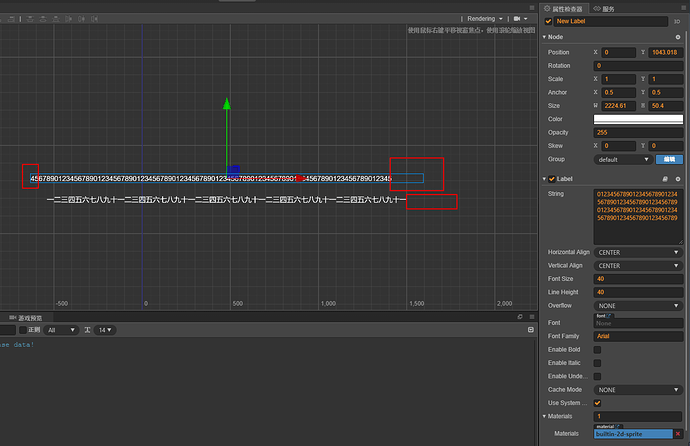Switch to the 服务 tab
The height and width of the screenshot is (446, 690).
(x=604, y=9)
